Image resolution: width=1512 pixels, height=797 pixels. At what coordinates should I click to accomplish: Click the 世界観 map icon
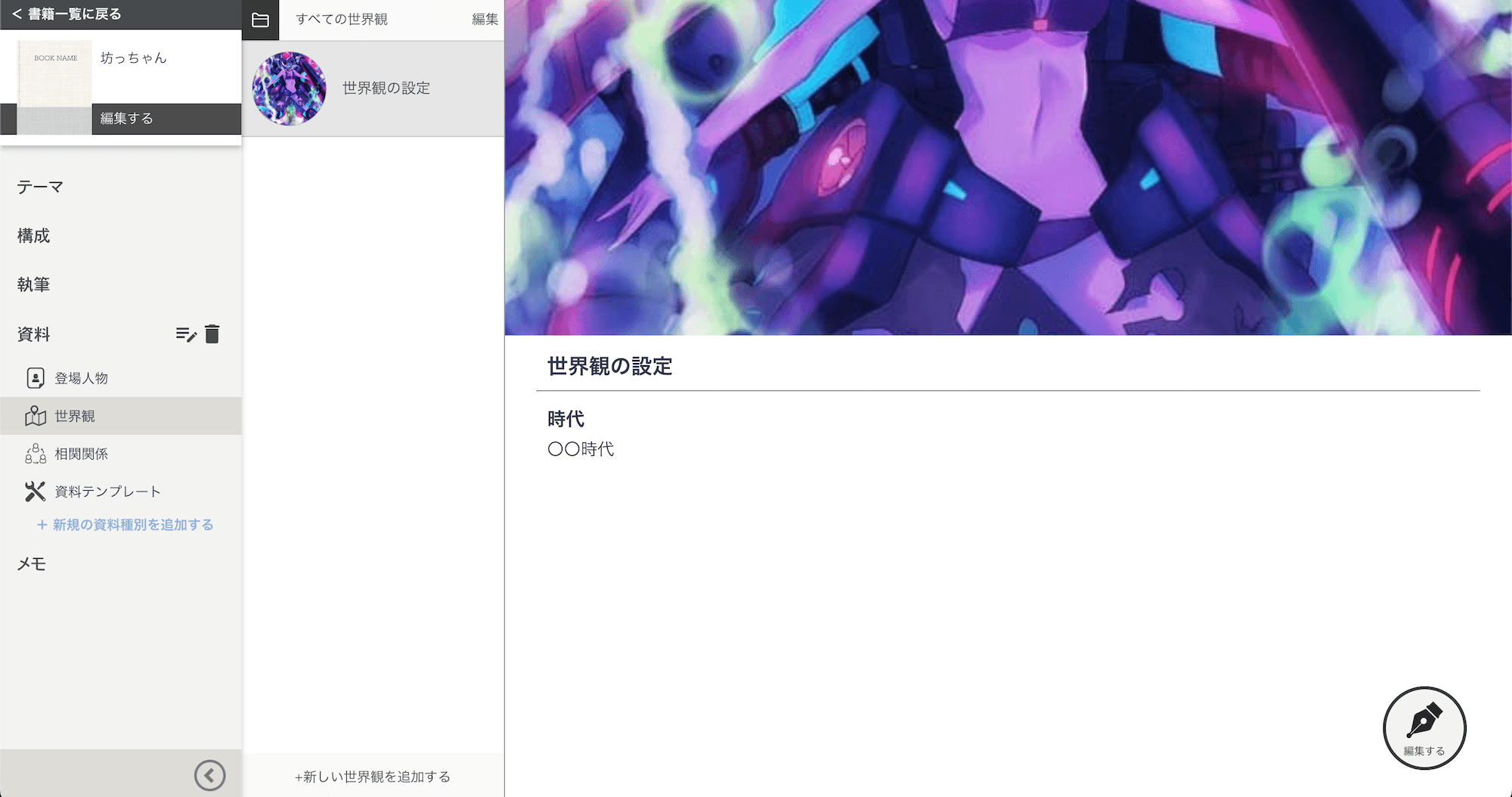click(36, 416)
